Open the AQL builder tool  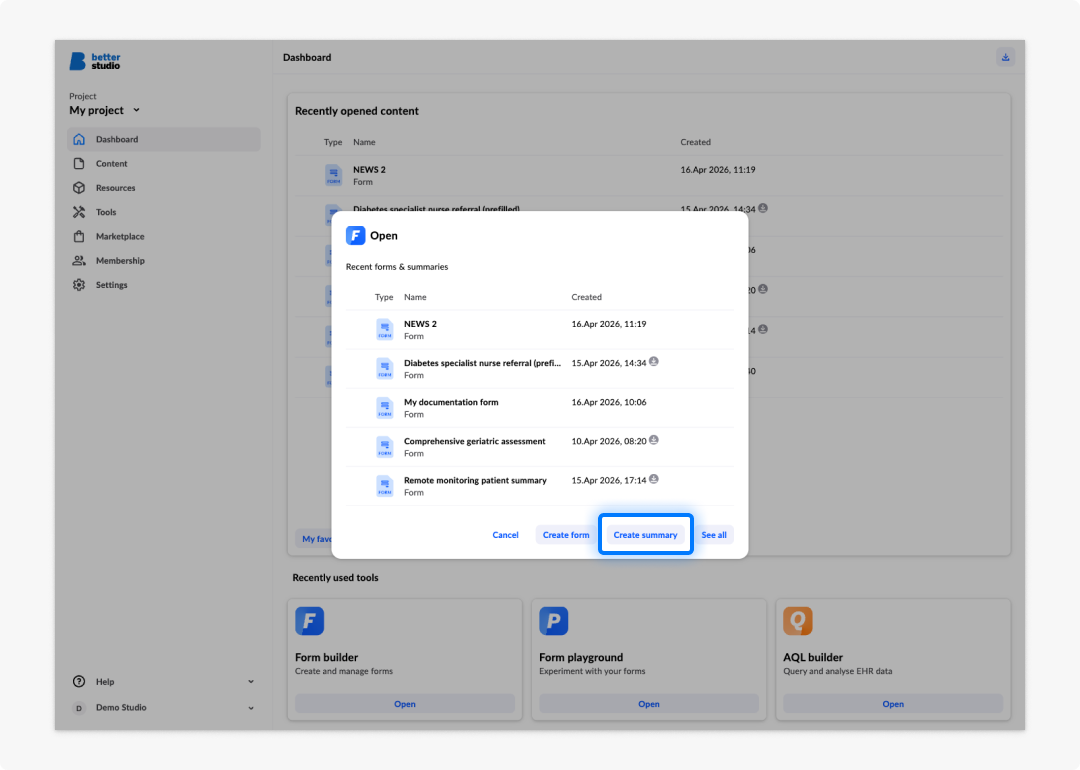(893, 704)
